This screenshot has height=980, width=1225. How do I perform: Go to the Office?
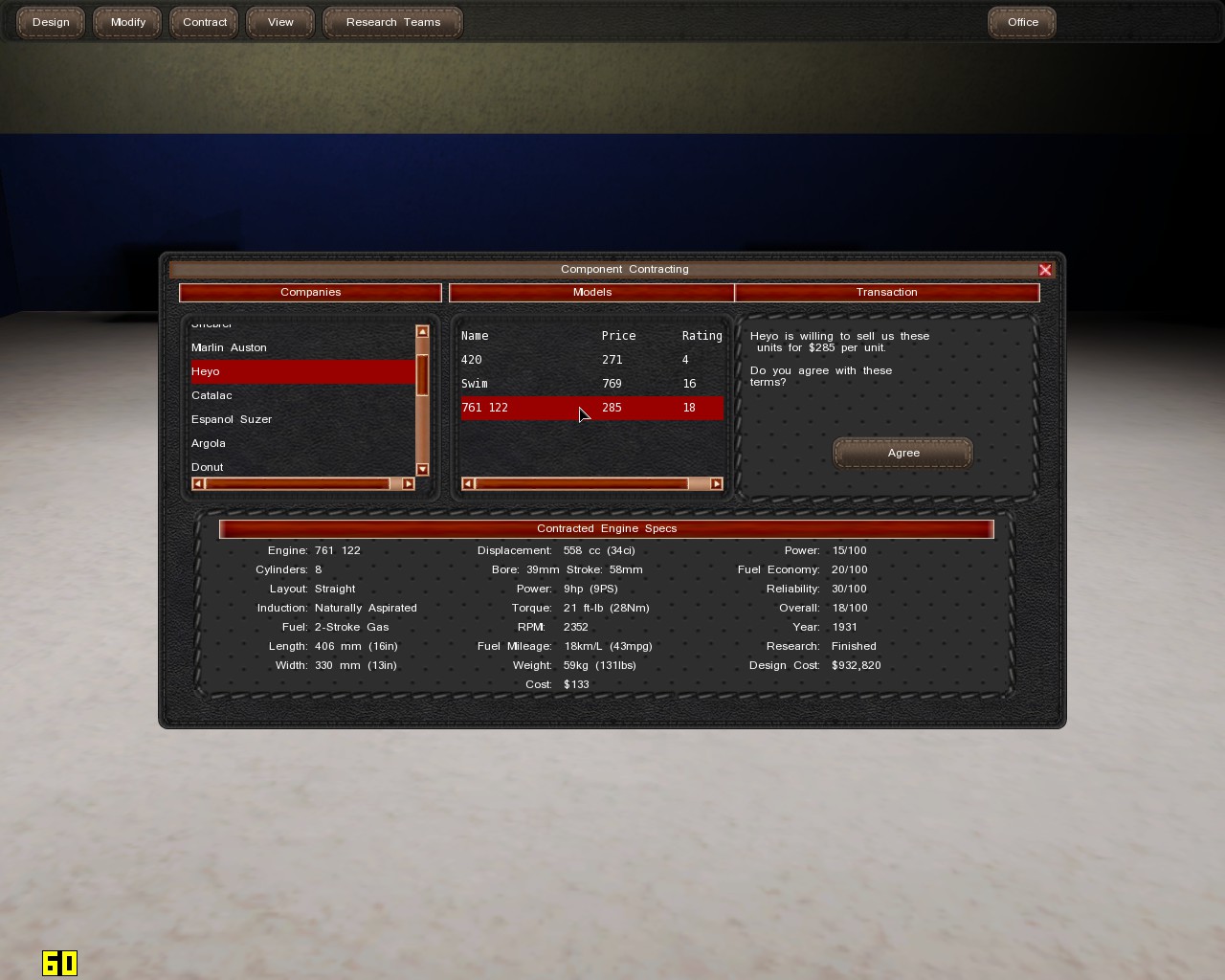pos(1022,22)
